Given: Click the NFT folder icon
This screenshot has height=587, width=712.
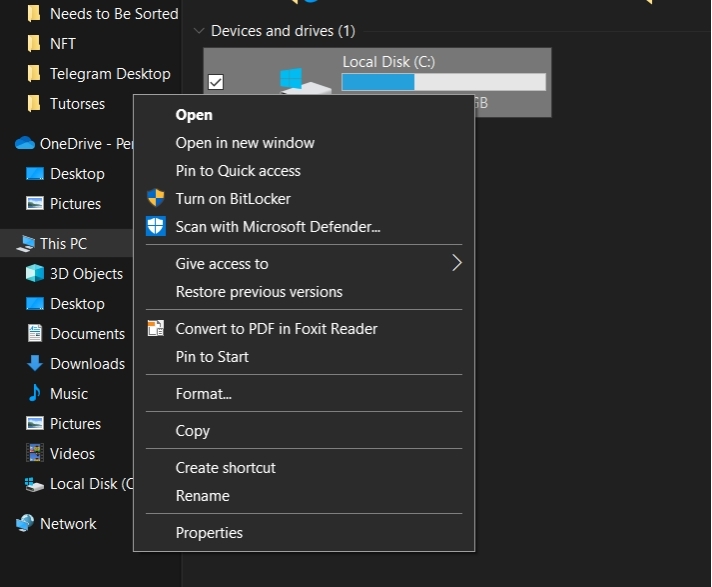Looking at the screenshot, I should pyautogui.click(x=34, y=44).
